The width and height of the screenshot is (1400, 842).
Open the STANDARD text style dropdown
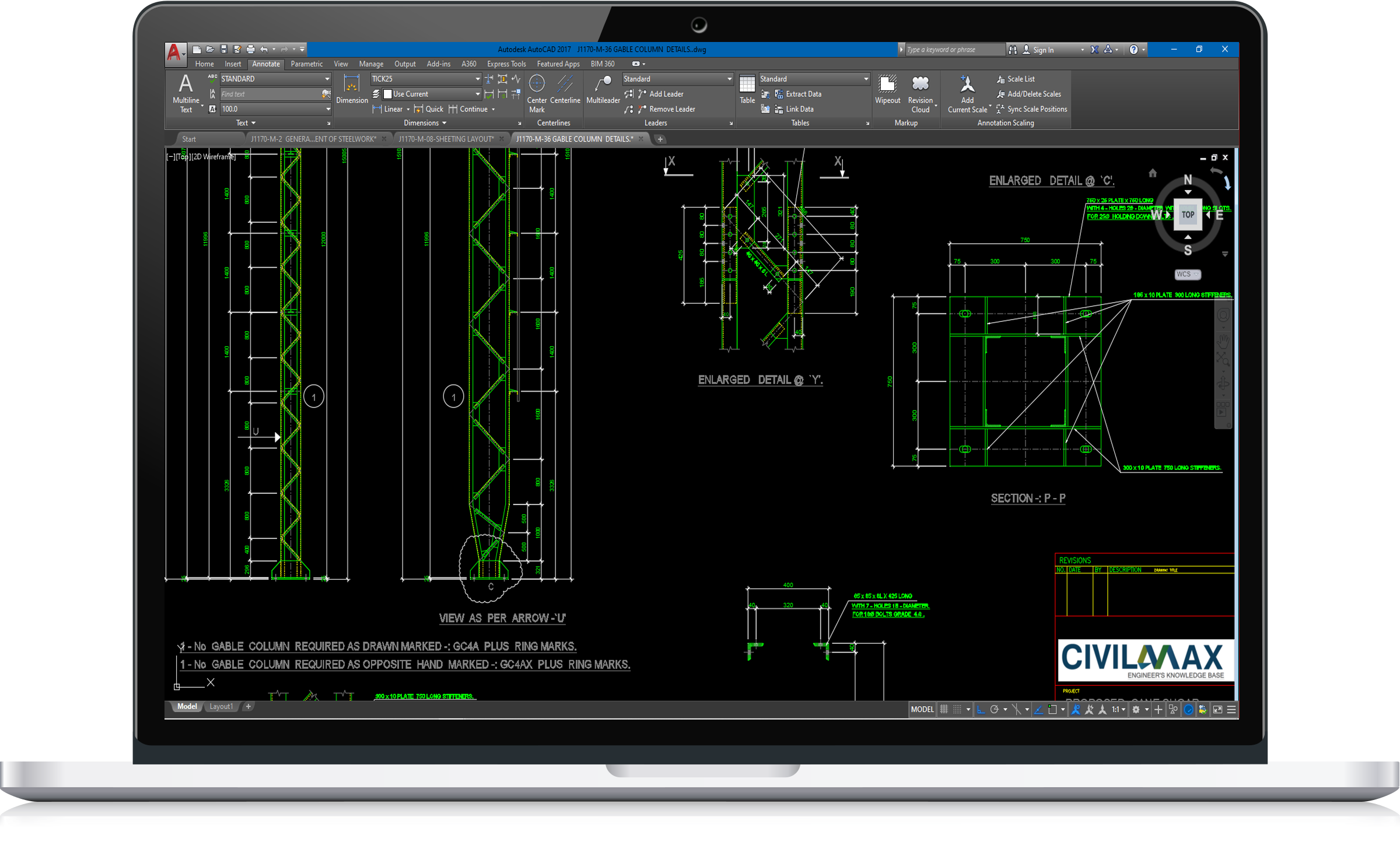275,79
